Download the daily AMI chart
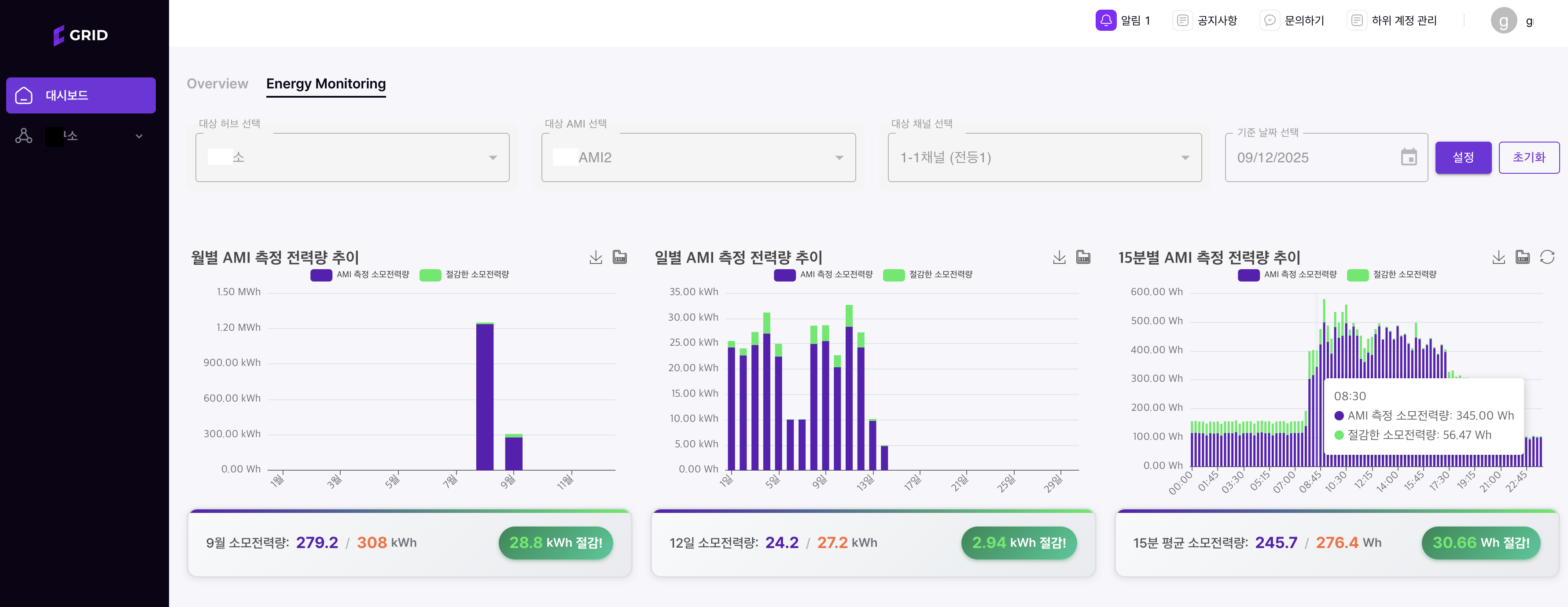The width and height of the screenshot is (1568, 607). 1059,257
